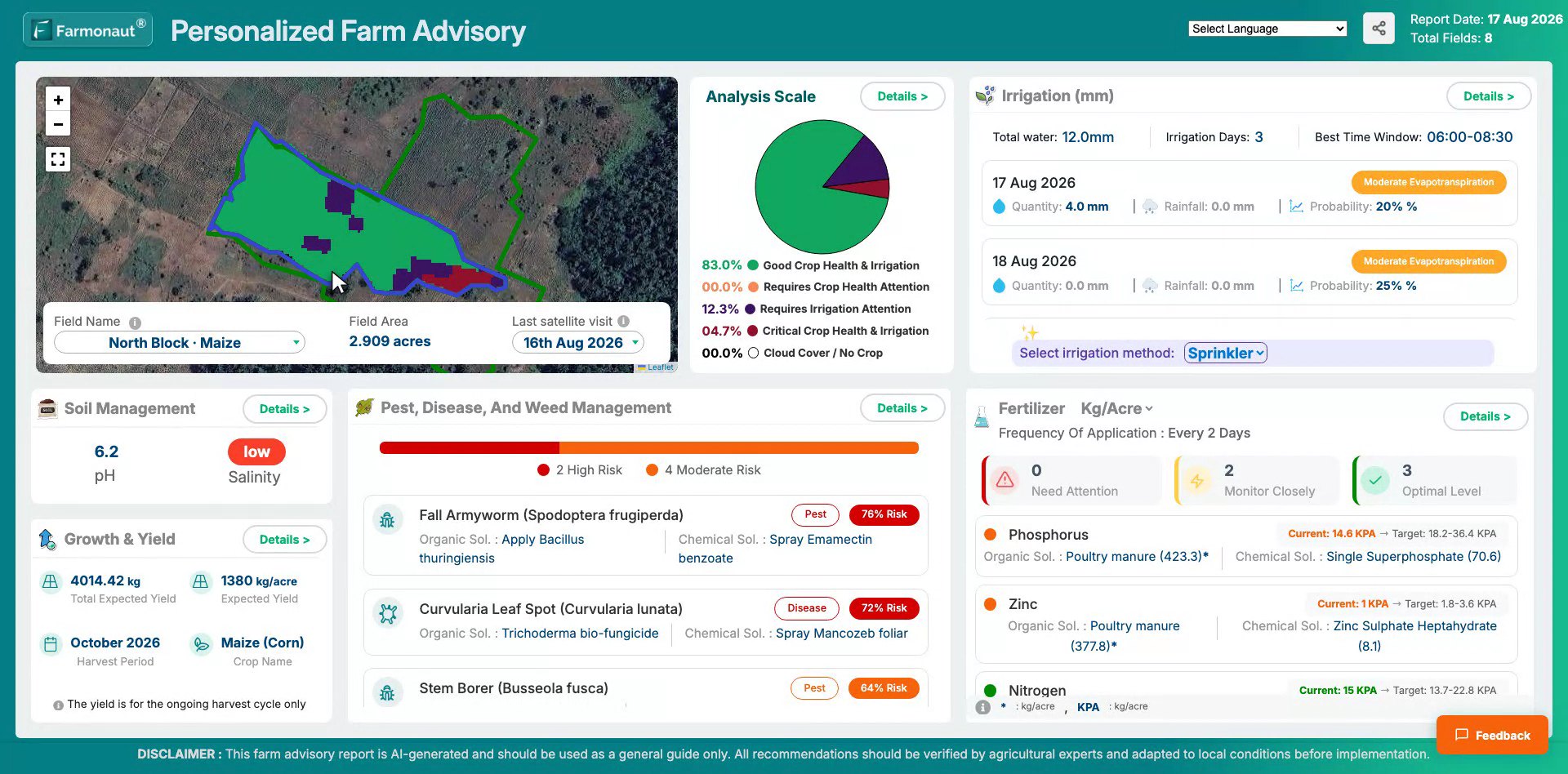Viewport: 1568px width, 774px height.
Task: Open the Select Language dropdown
Action: [1267, 29]
